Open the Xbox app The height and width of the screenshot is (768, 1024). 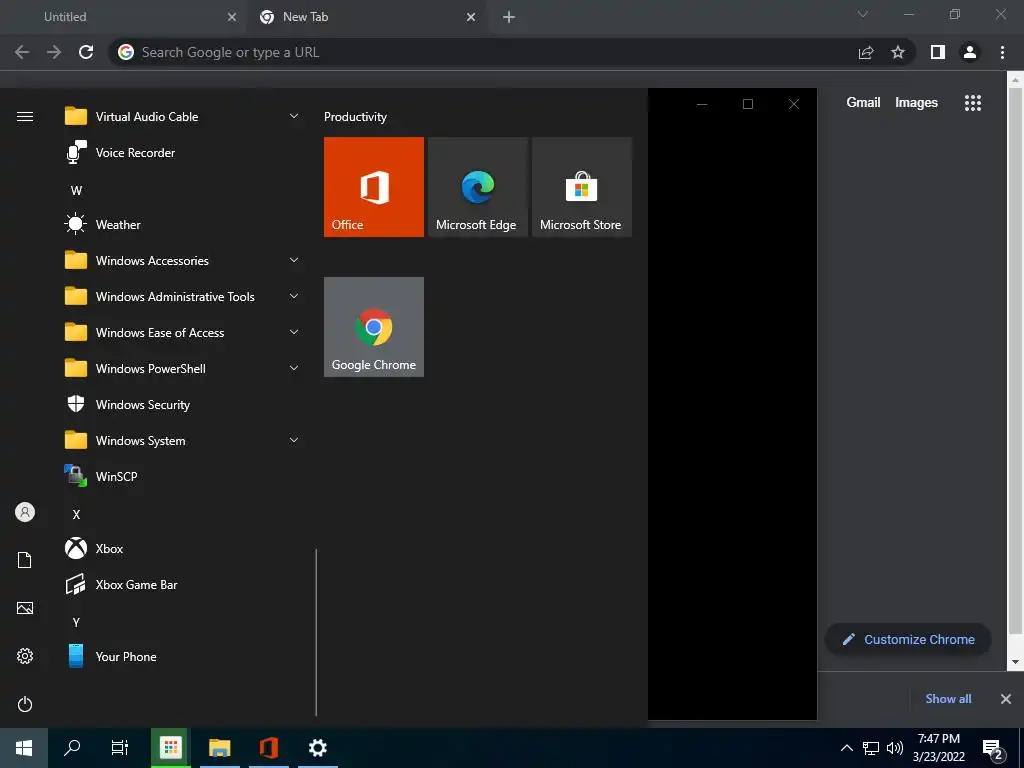183,549
